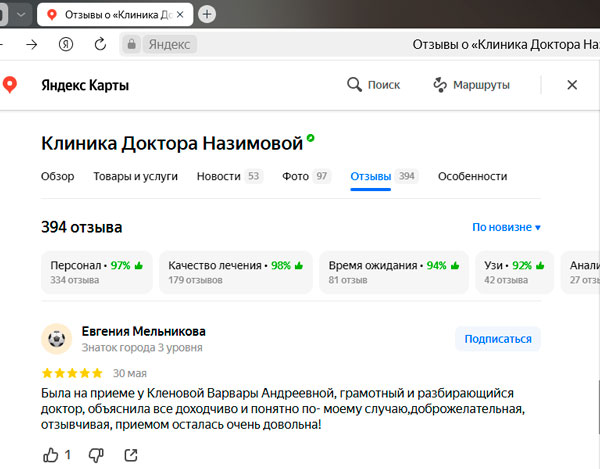Click the like count '1'

(x=68, y=455)
